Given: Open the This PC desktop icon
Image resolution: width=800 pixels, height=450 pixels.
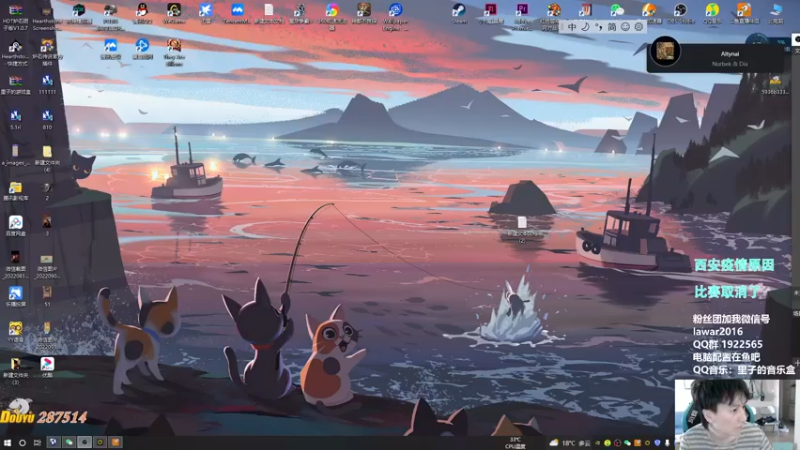Looking at the screenshot, I should [x=776, y=10].
